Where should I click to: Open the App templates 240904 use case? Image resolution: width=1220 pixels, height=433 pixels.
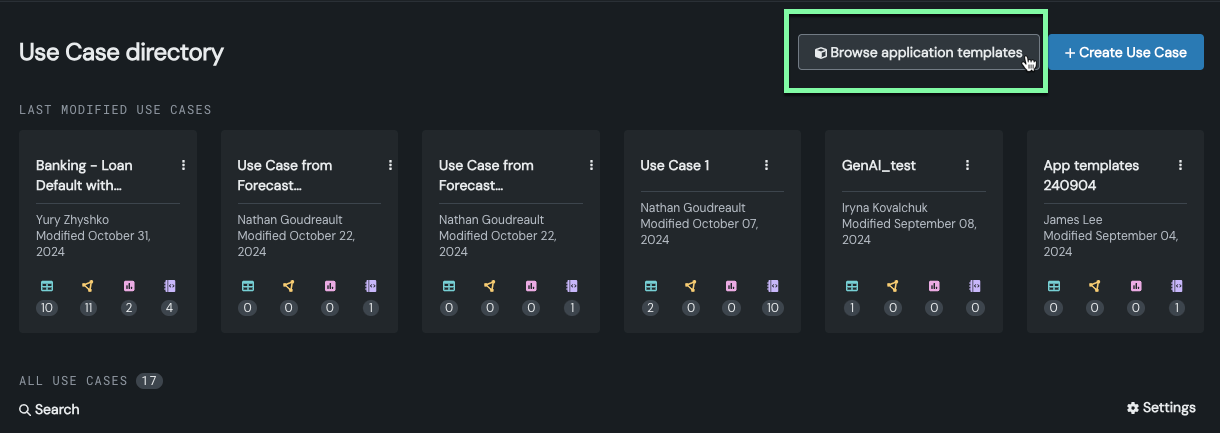(1091, 175)
